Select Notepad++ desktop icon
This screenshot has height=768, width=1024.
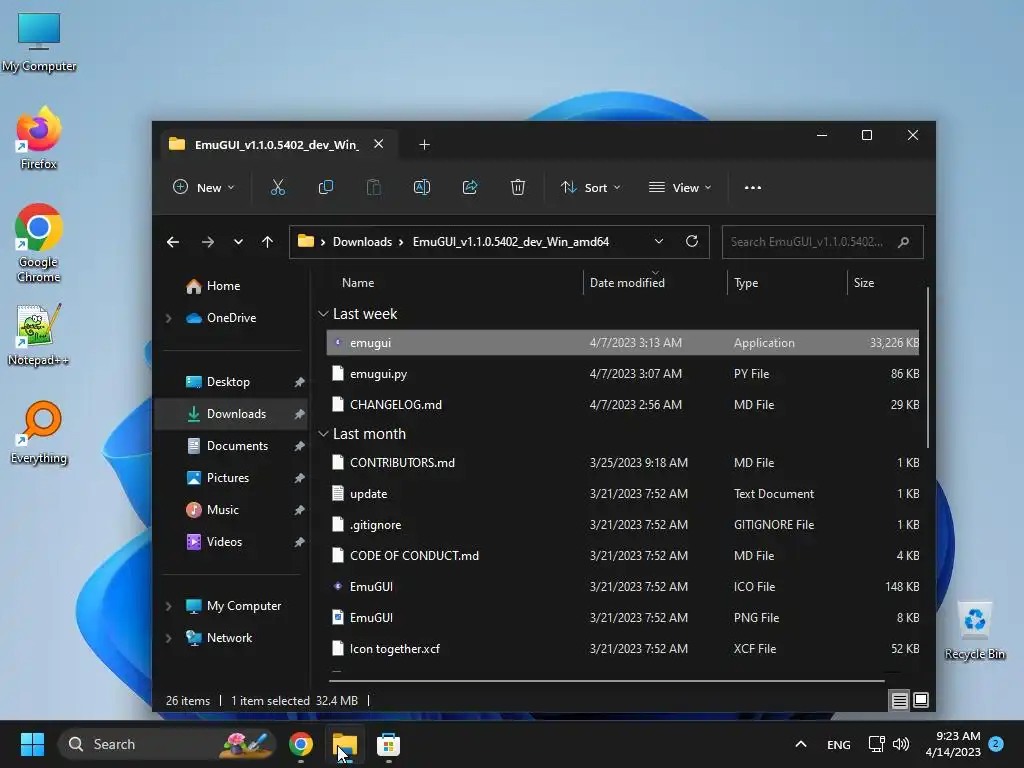click(39, 334)
